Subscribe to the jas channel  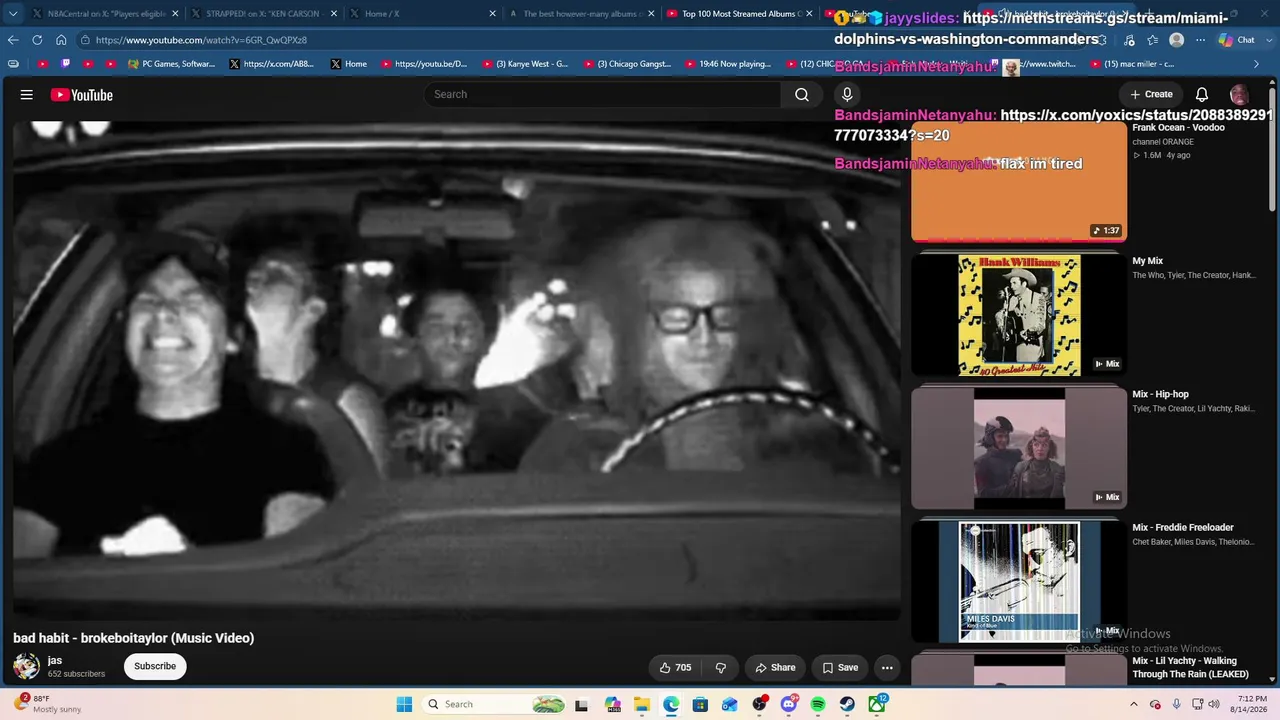pyautogui.click(x=155, y=666)
